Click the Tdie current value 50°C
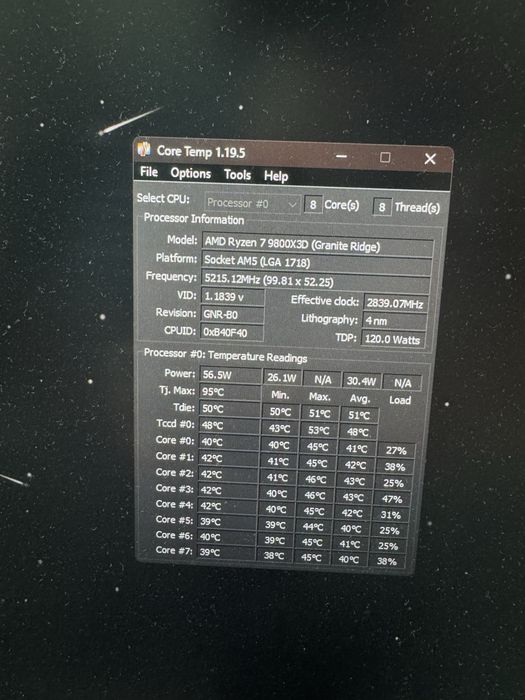The height and width of the screenshot is (700, 525). [229, 408]
